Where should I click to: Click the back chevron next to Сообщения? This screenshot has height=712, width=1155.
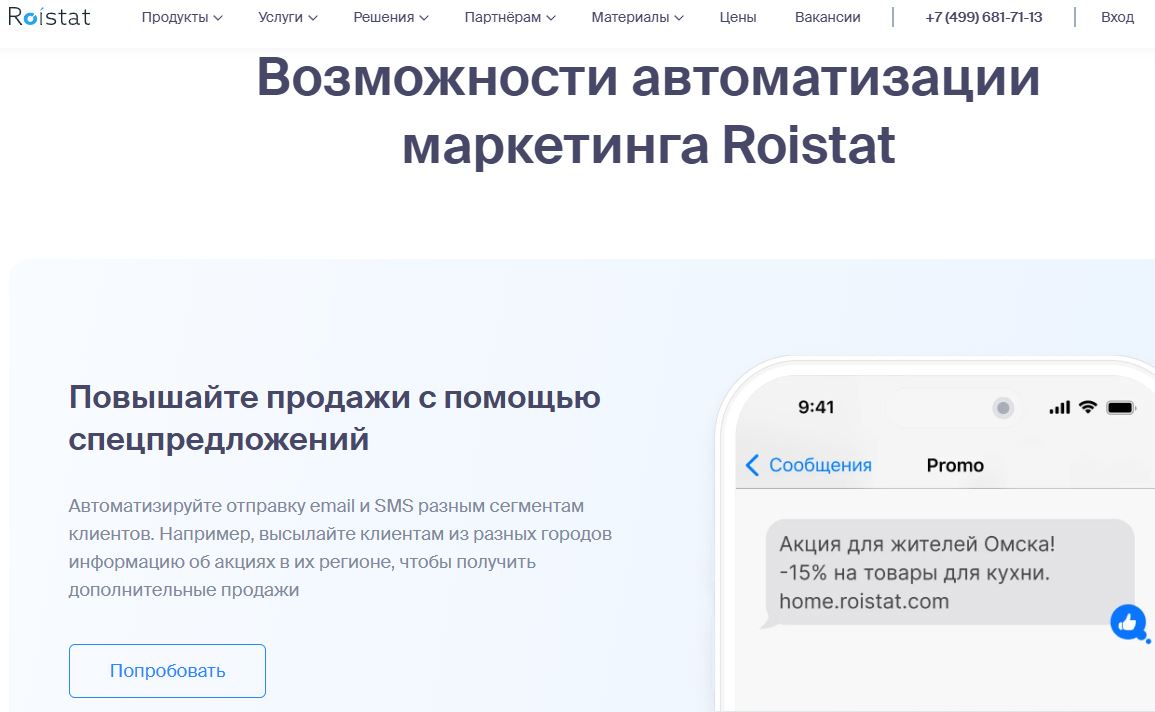point(752,465)
